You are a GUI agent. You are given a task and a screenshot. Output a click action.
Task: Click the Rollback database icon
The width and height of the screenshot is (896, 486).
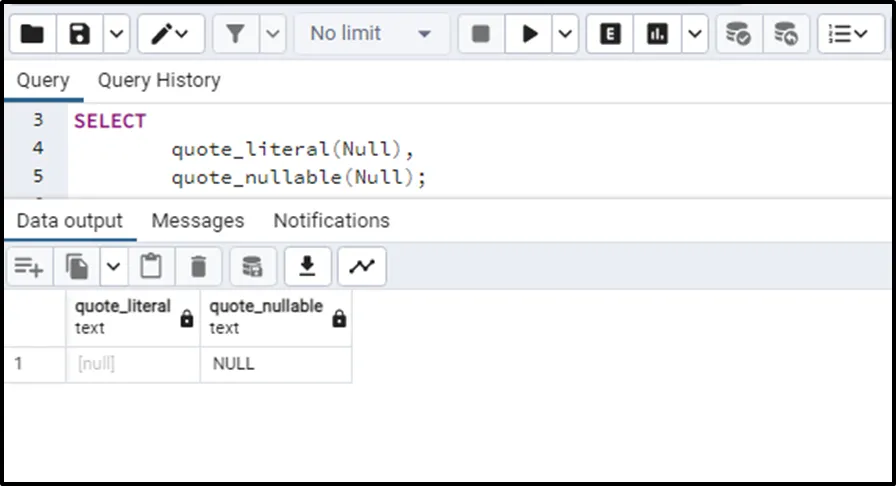786,34
